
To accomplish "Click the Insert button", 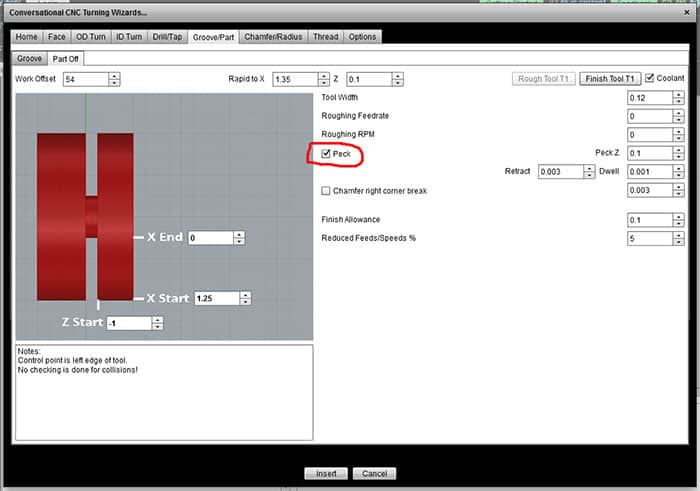I will (326, 473).
